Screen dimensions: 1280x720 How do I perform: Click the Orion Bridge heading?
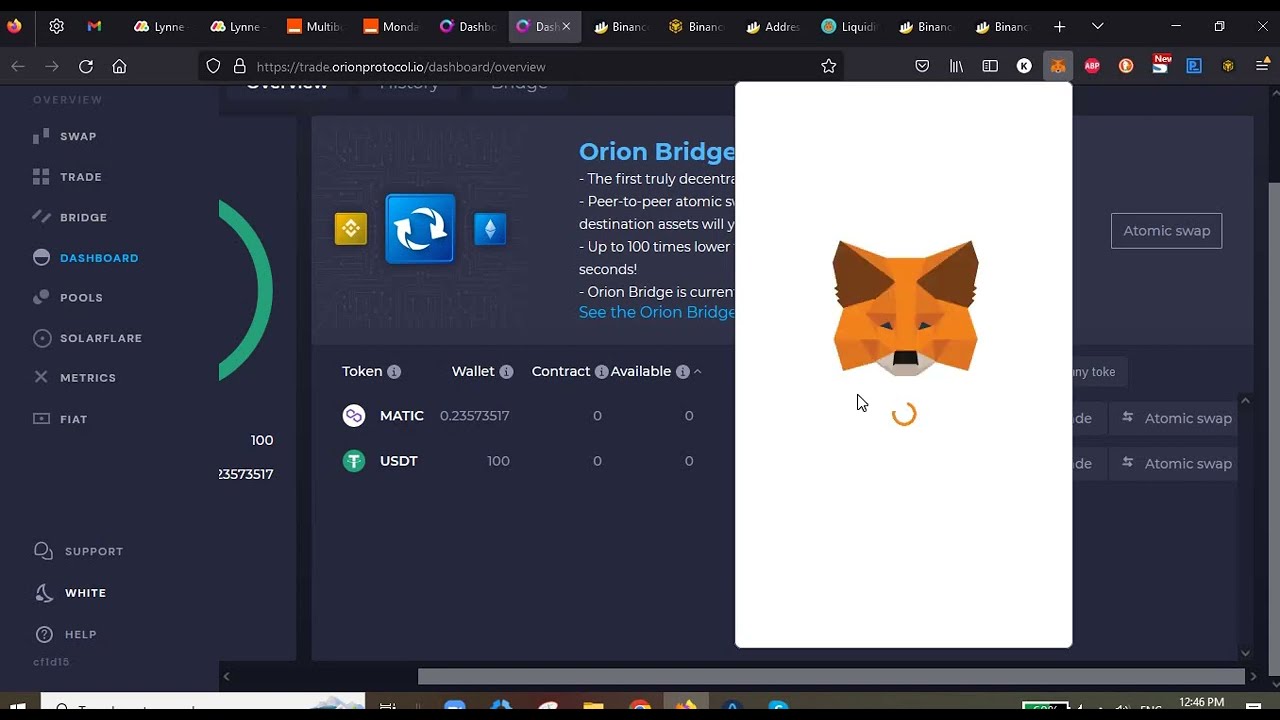point(657,151)
